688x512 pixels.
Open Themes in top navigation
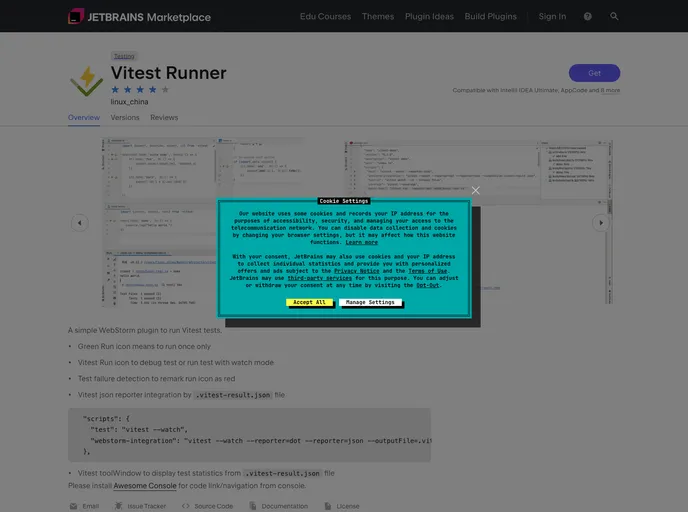pos(378,17)
